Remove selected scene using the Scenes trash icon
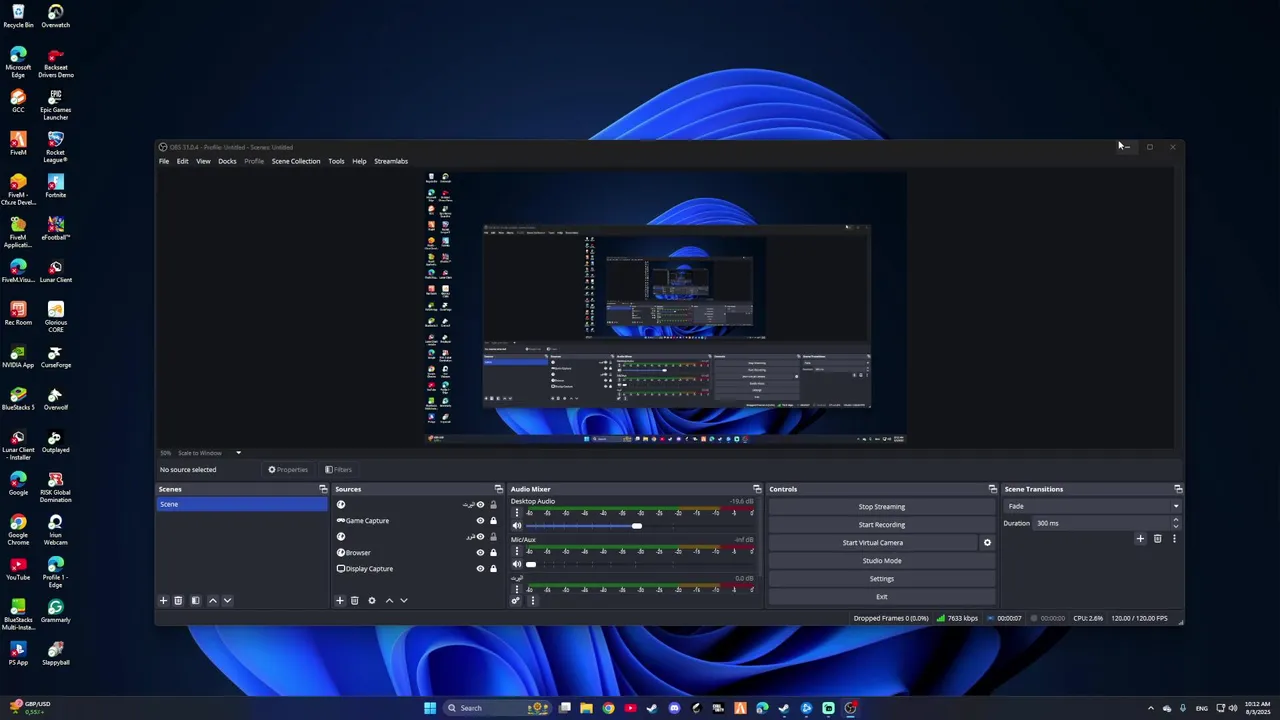Viewport: 1280px width, 720px height. (x=178, y=601)
